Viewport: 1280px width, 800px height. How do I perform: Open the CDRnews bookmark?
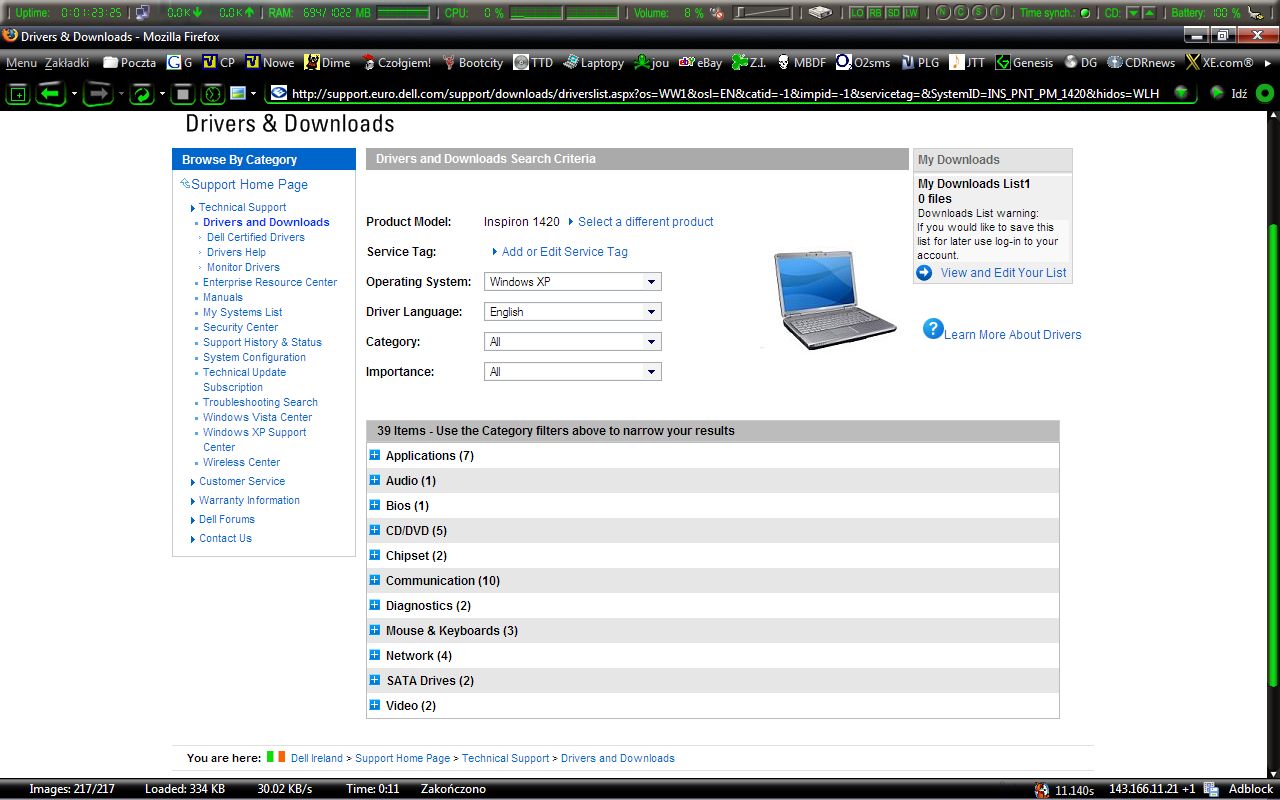pyautogui.click(x=1141, y=62)
